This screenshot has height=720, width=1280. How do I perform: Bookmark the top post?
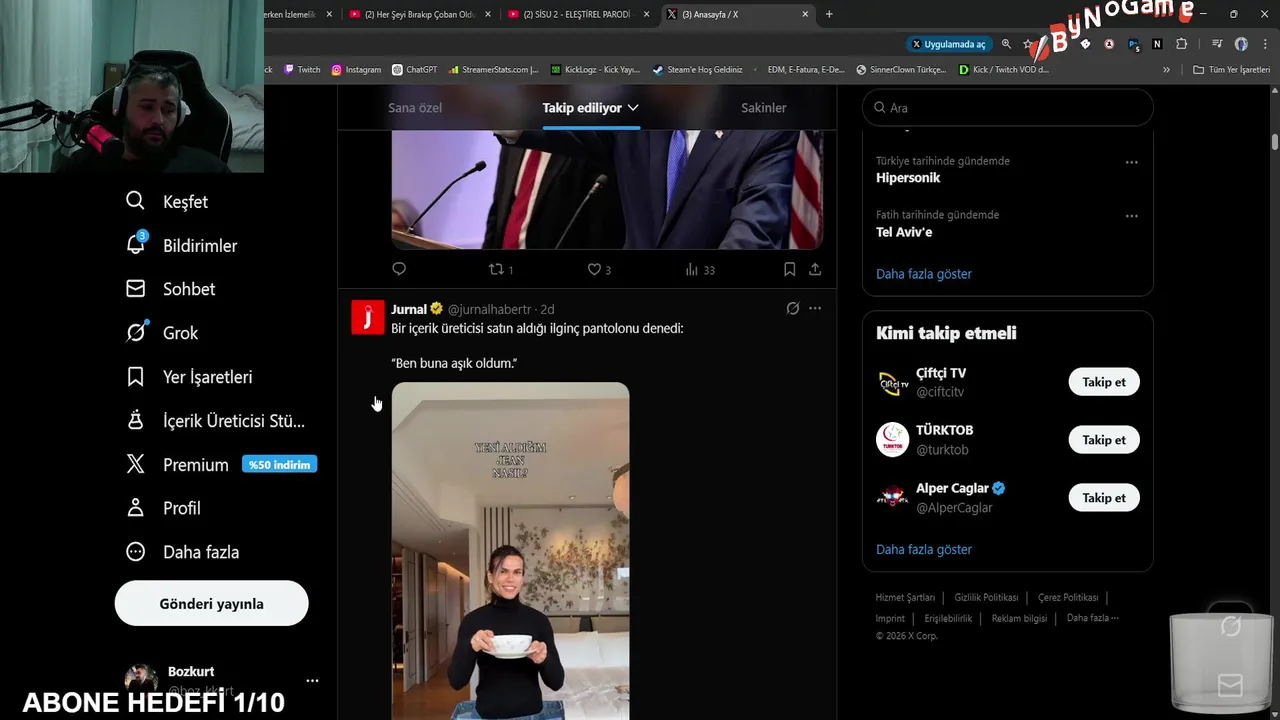pyautogui.click(x=789, y=269)
